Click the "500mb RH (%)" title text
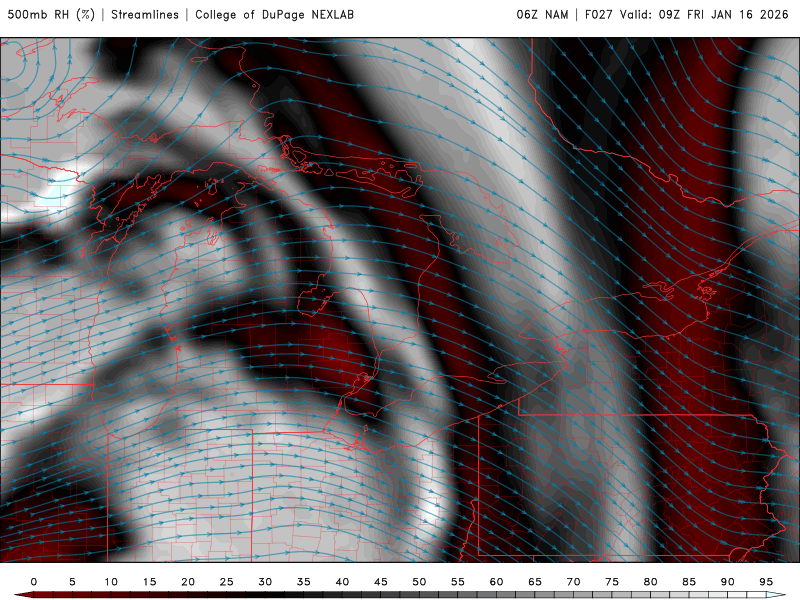The width and height of the screenshot is (800, 600). pyautogui.click(x=51, y=14)
